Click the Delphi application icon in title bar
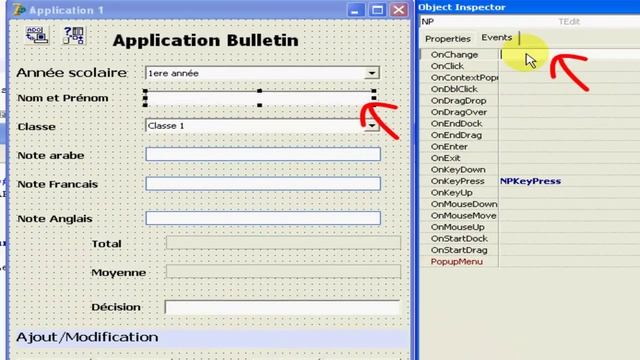Image resolution: width=640 pixels, height=360 pixels. coord(18,10)
